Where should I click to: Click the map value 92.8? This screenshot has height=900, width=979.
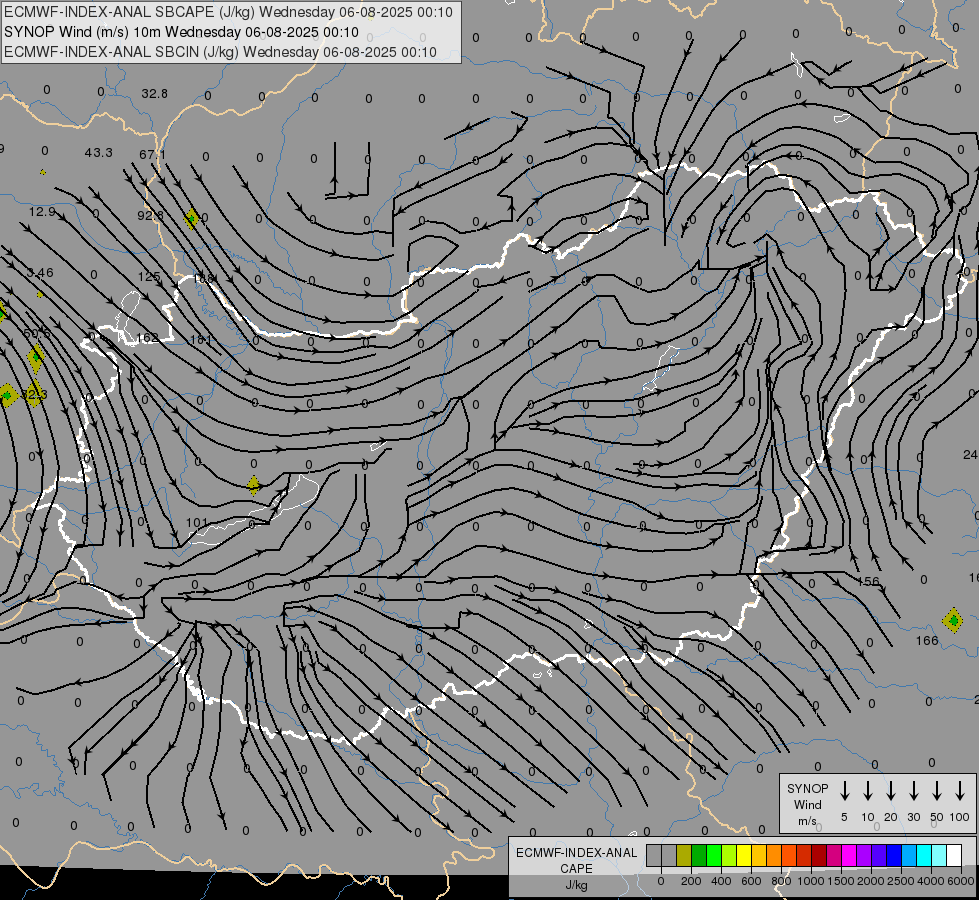tap(150, 215)
